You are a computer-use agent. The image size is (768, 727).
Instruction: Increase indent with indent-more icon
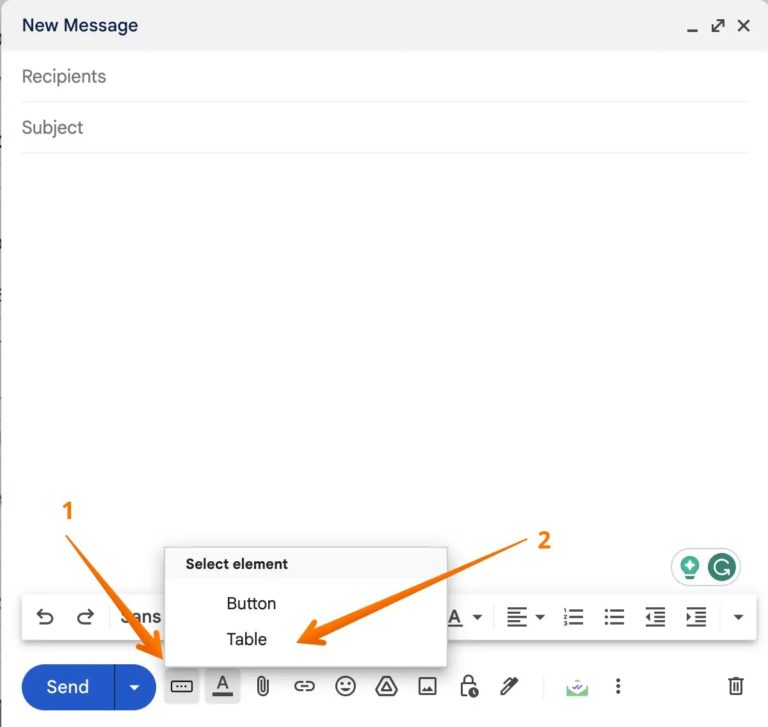(x=696, y=617)
